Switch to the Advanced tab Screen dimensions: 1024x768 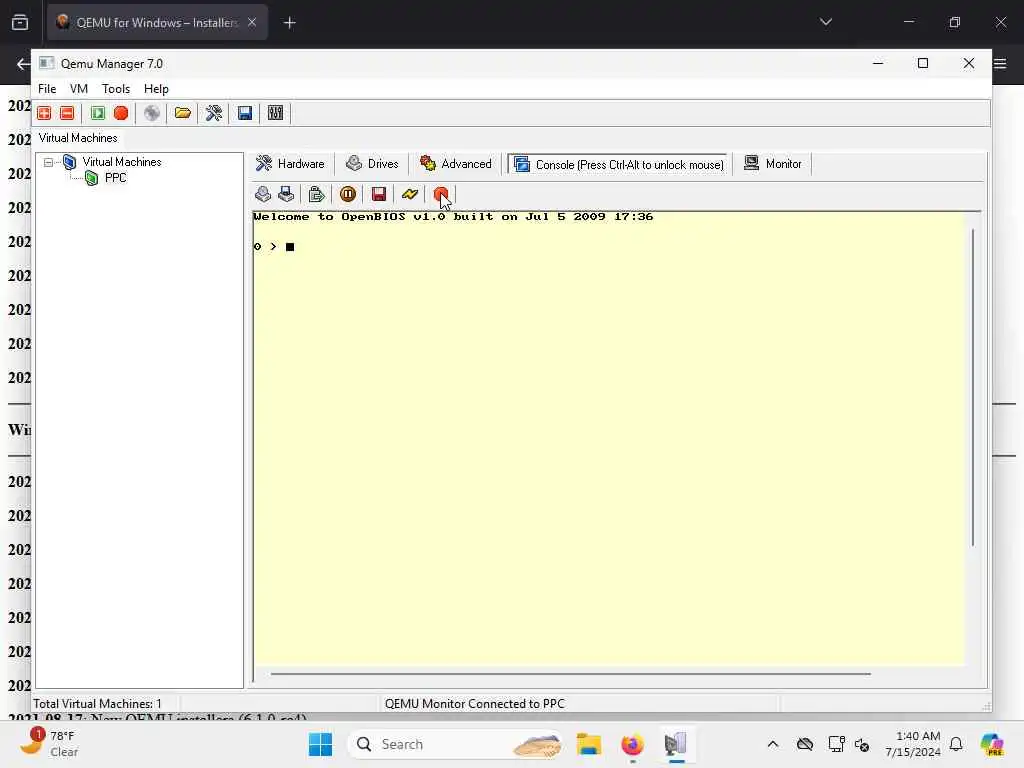click(456, 164)
